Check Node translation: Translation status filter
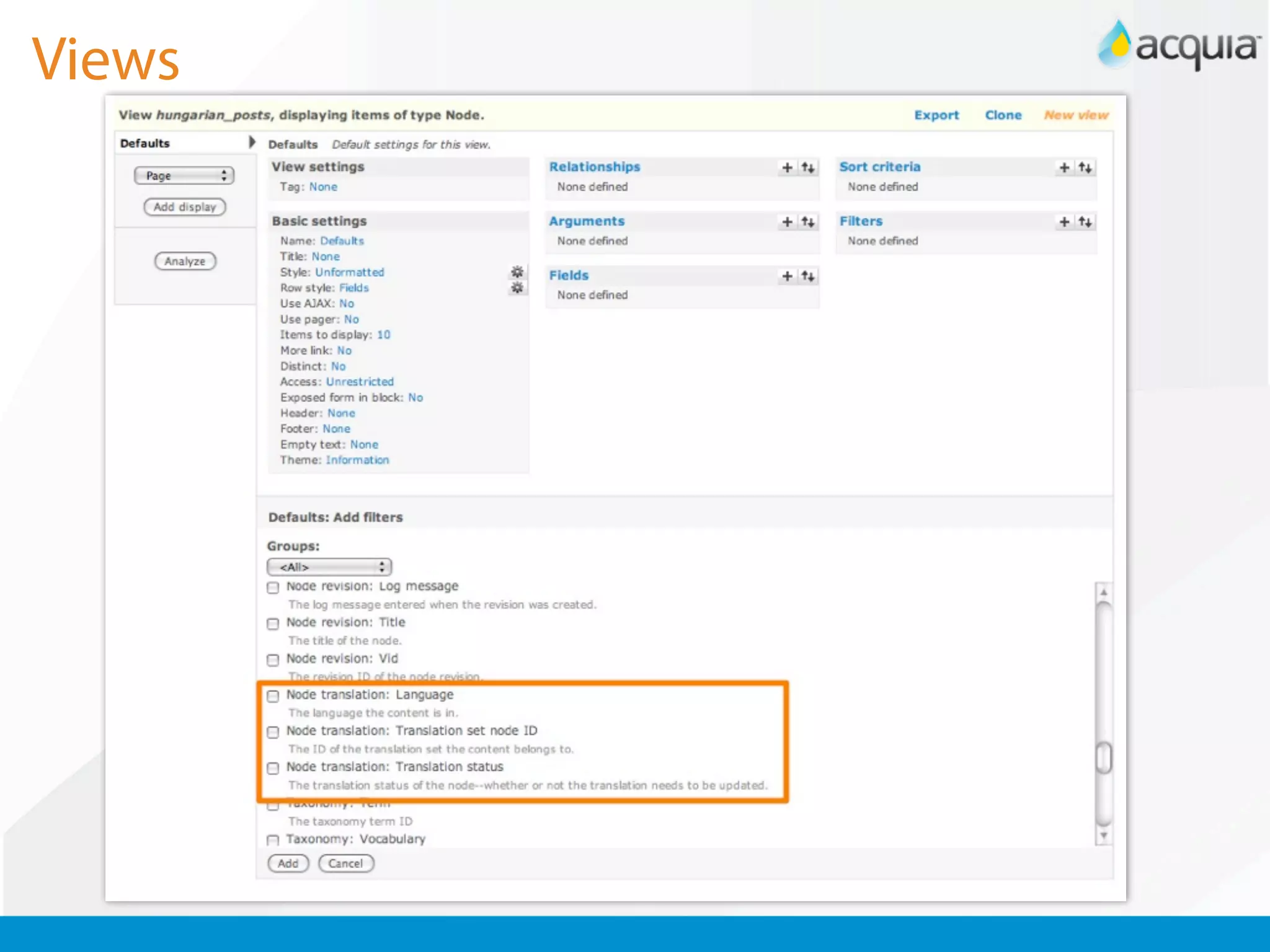The width and height of the screenshot is (1270, 952). point(273,769)
